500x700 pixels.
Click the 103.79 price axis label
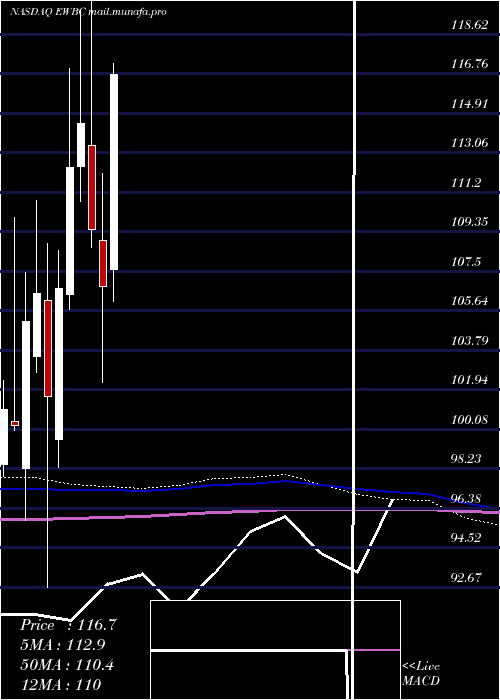click(470, 341)
